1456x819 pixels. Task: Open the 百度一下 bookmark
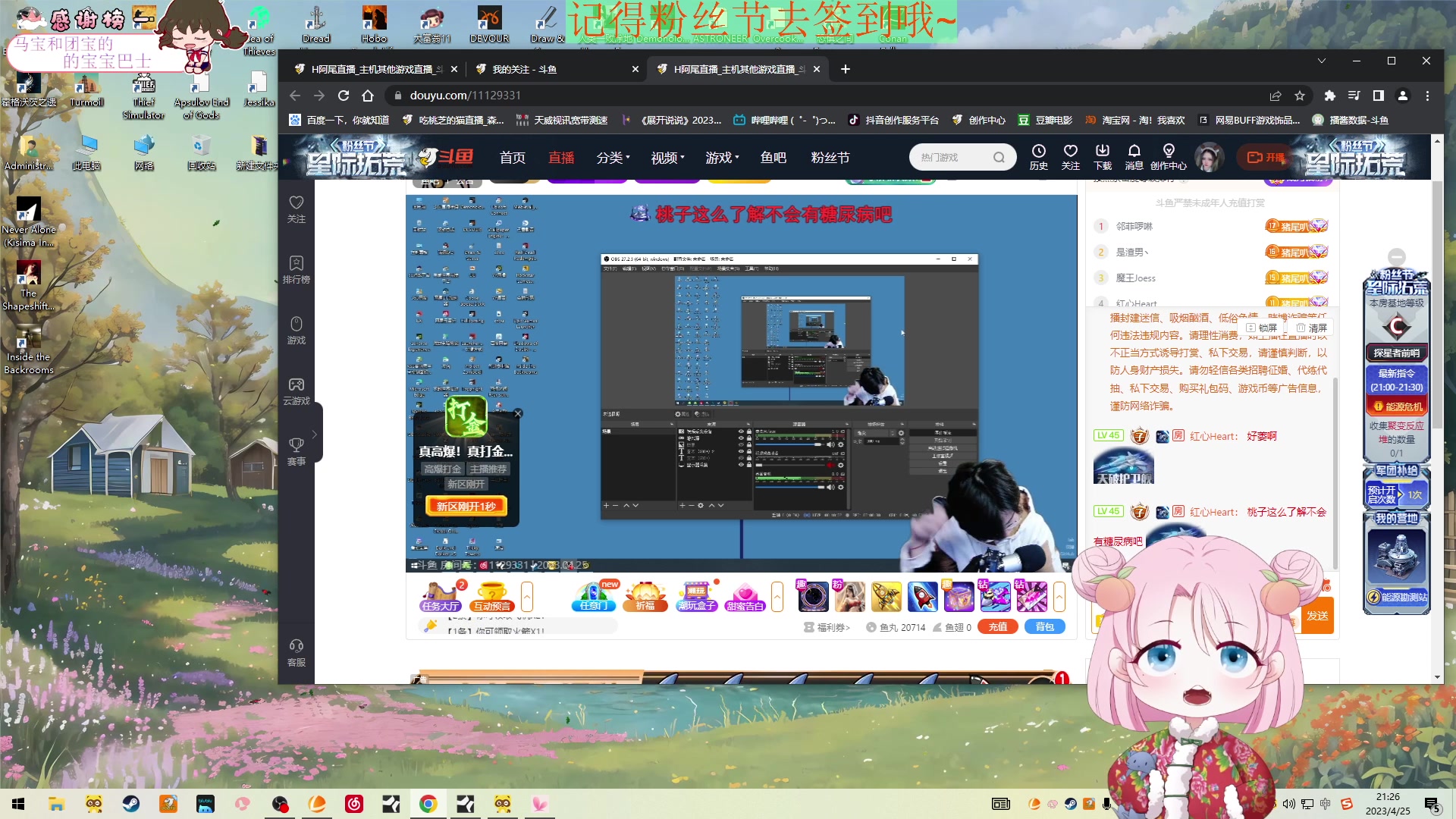pos(340,120)
